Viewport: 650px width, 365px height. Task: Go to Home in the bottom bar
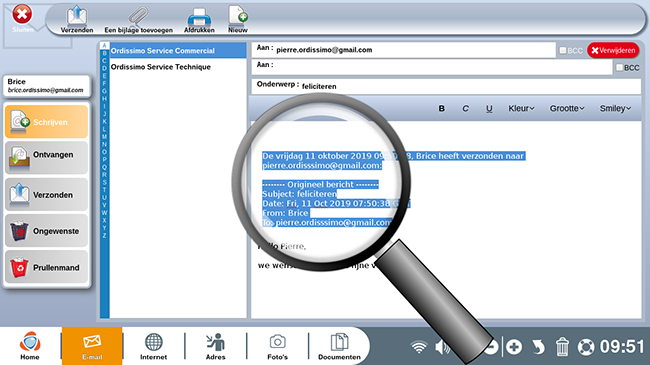pyautogui.click(x=30, y=346)
